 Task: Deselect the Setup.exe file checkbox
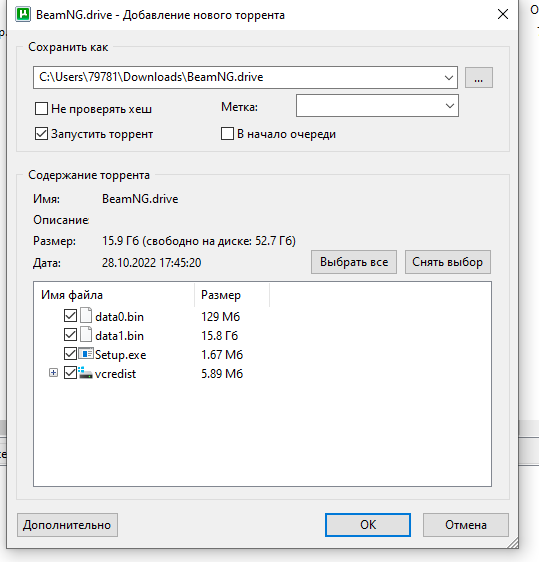point(70,354)
